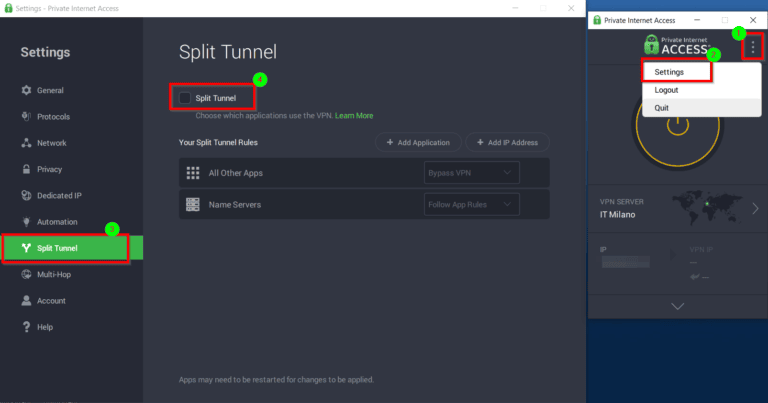Screen dimensions: 768x403
Task: Open the Account tab
Action: point(72,301)
